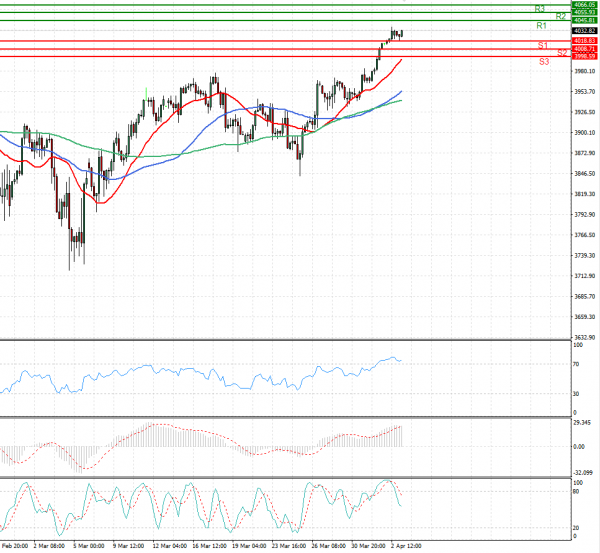The image size is (600, 553).
Task: Click the MACD scale value -32.099
Action: (583, 473)
